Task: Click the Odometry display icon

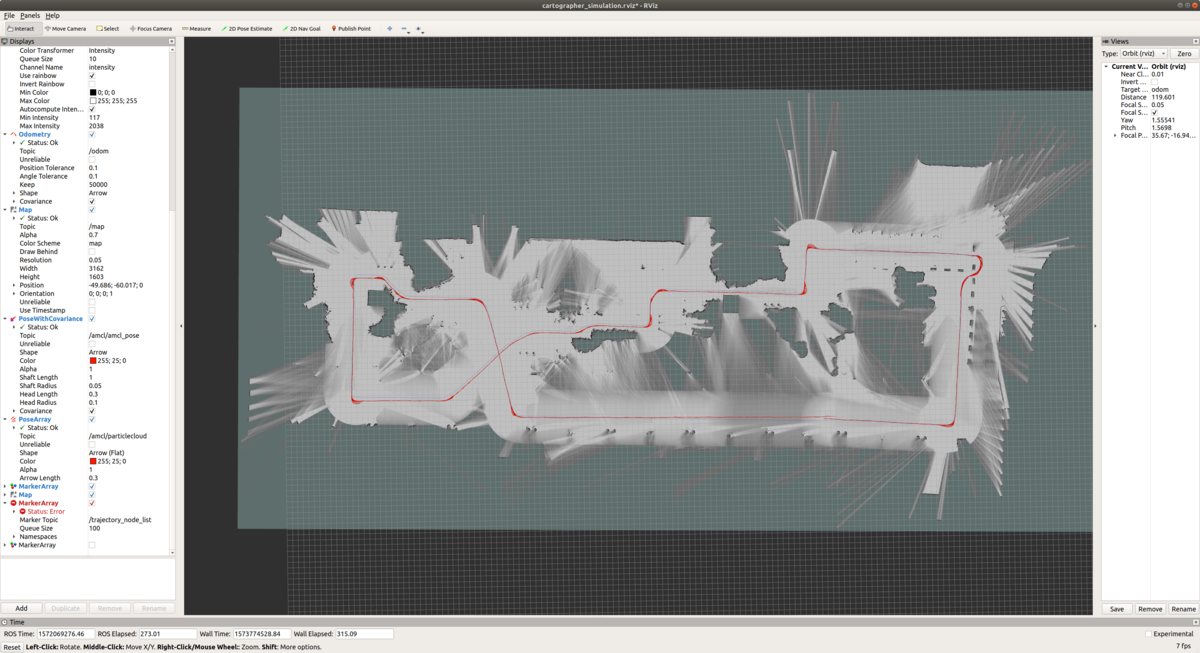Action: pos(13,134)
